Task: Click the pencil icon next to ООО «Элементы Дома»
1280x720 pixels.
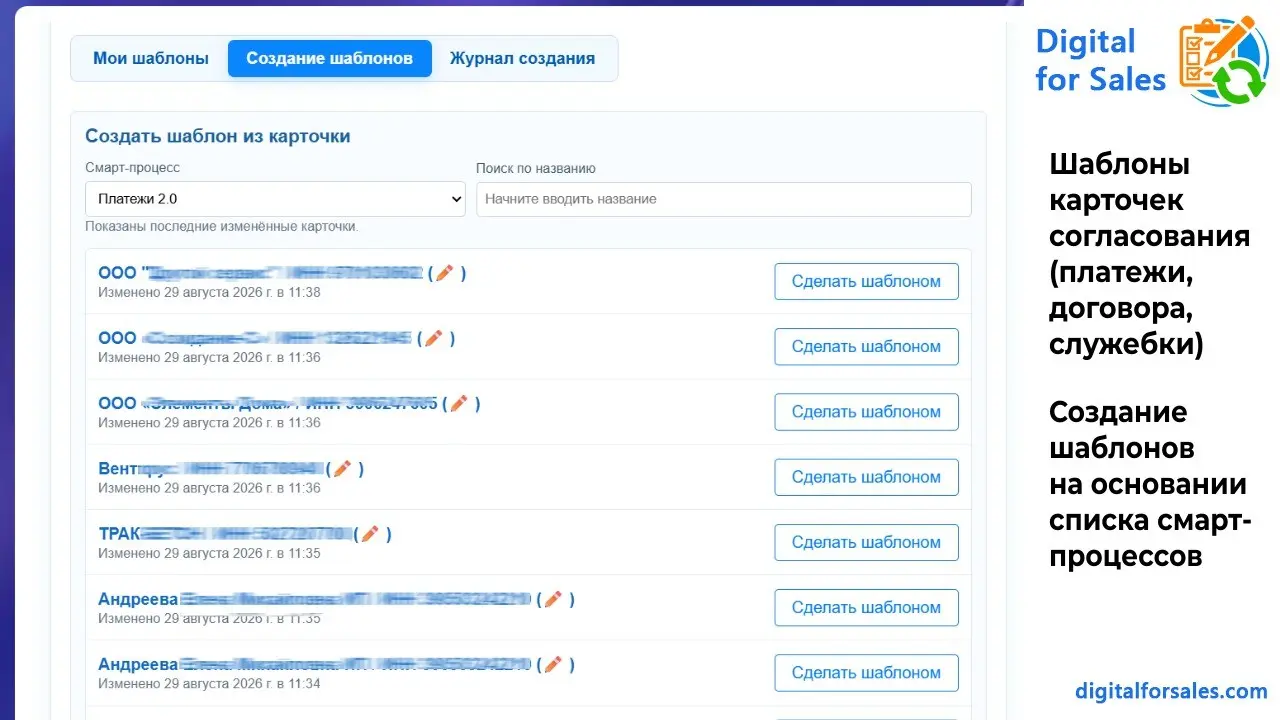Action: tap(459, 403)
